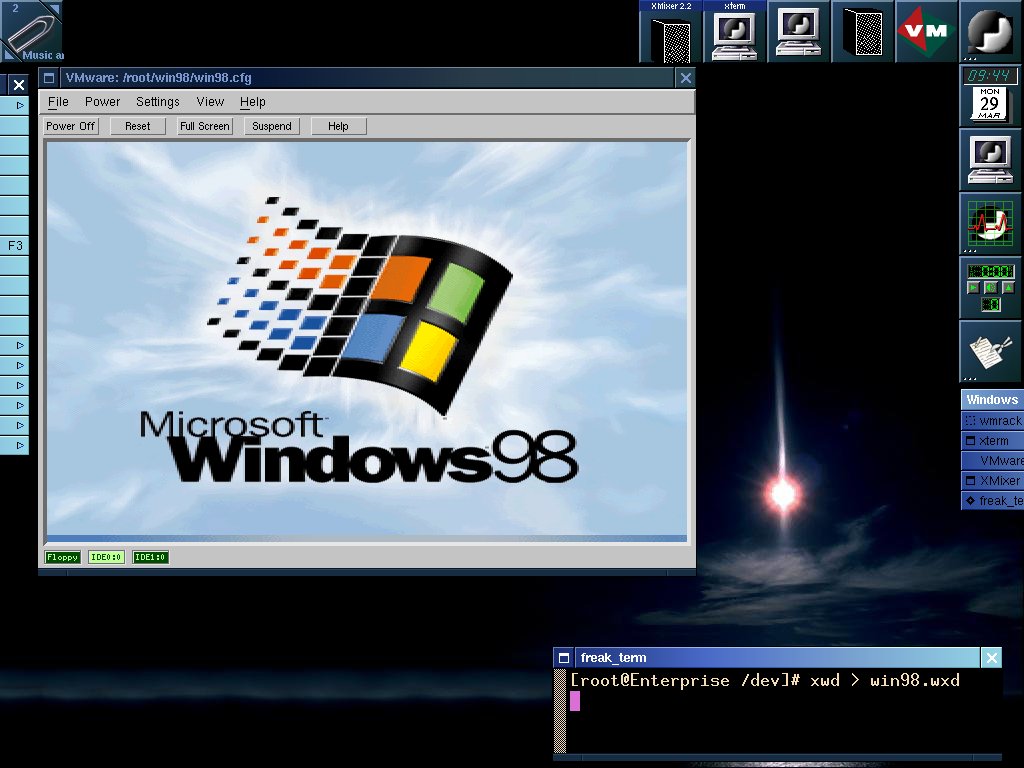Click the Windows list menu title bar

(993, 400)
